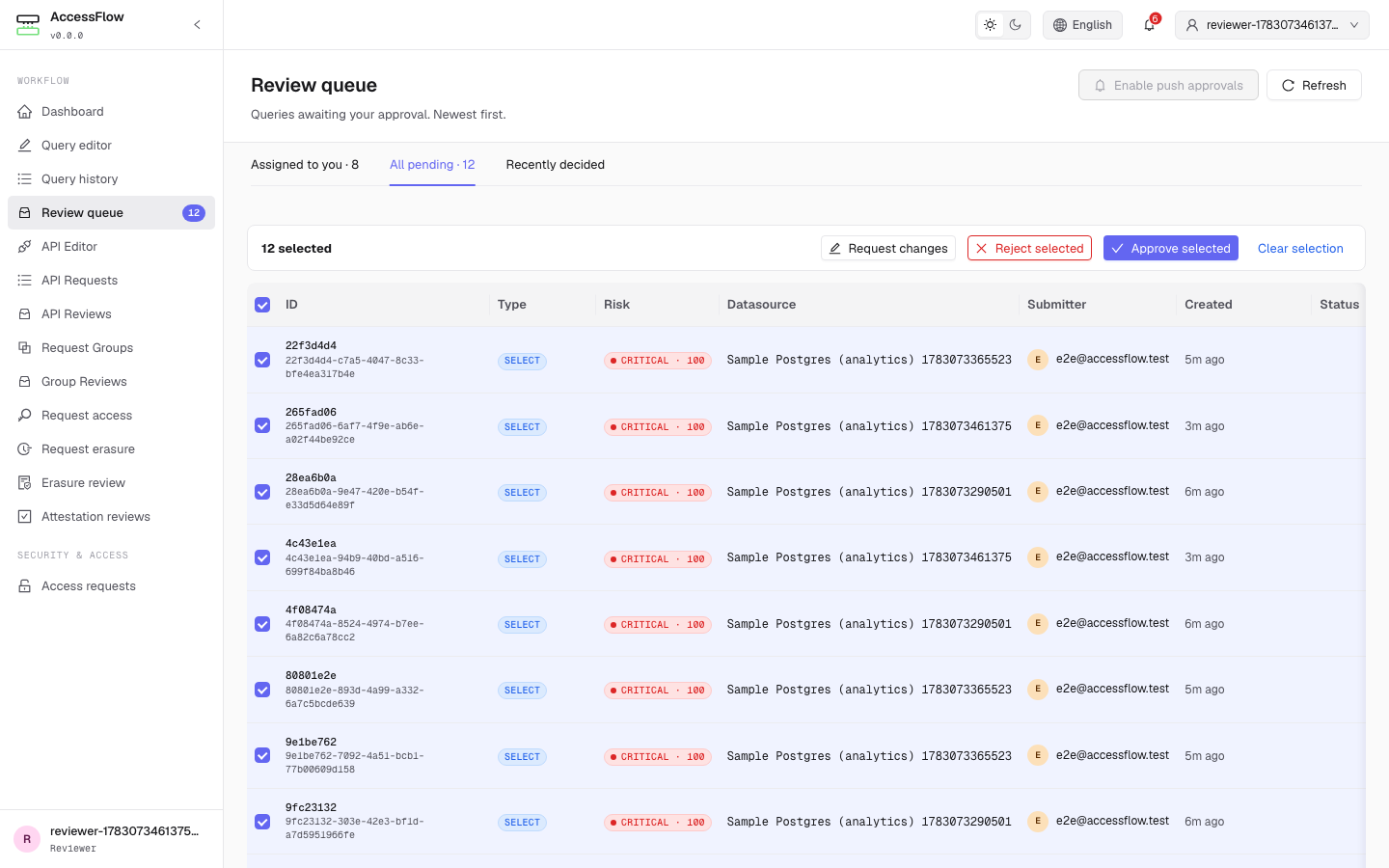Image resolution: width=1389 pixels, height=868 pixels.
Task: Click Request changes button
Action: [888, 248]
